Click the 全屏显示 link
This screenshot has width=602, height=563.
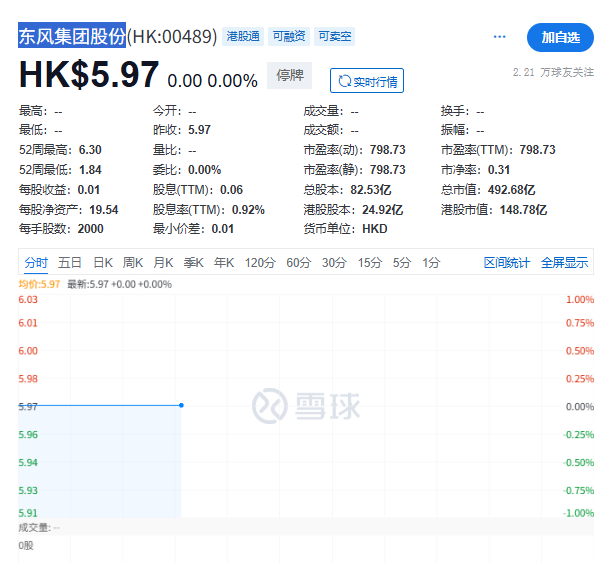(x=564, y=263)
